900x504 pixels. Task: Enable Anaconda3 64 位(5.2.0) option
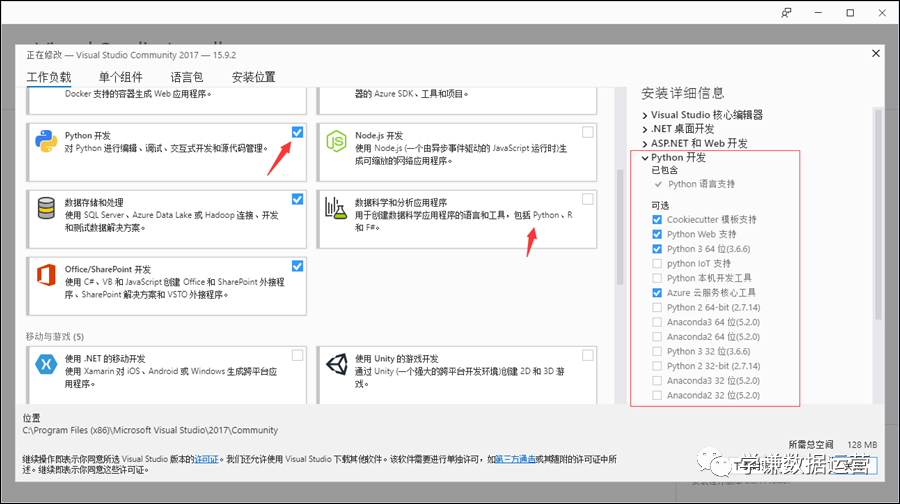click(657, 322)
